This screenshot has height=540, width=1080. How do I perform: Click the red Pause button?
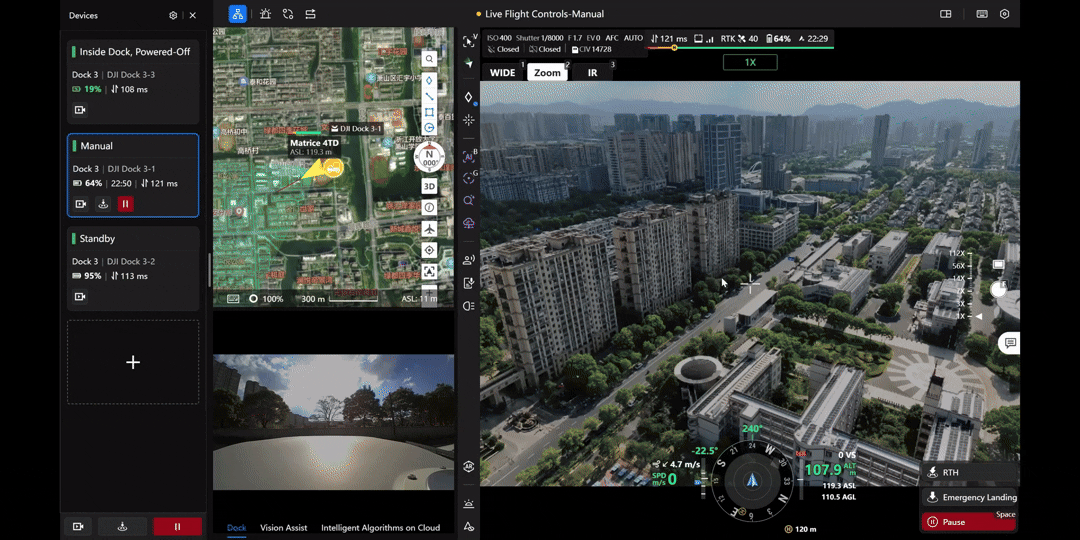pyautogui.click(x=969, y=522)
